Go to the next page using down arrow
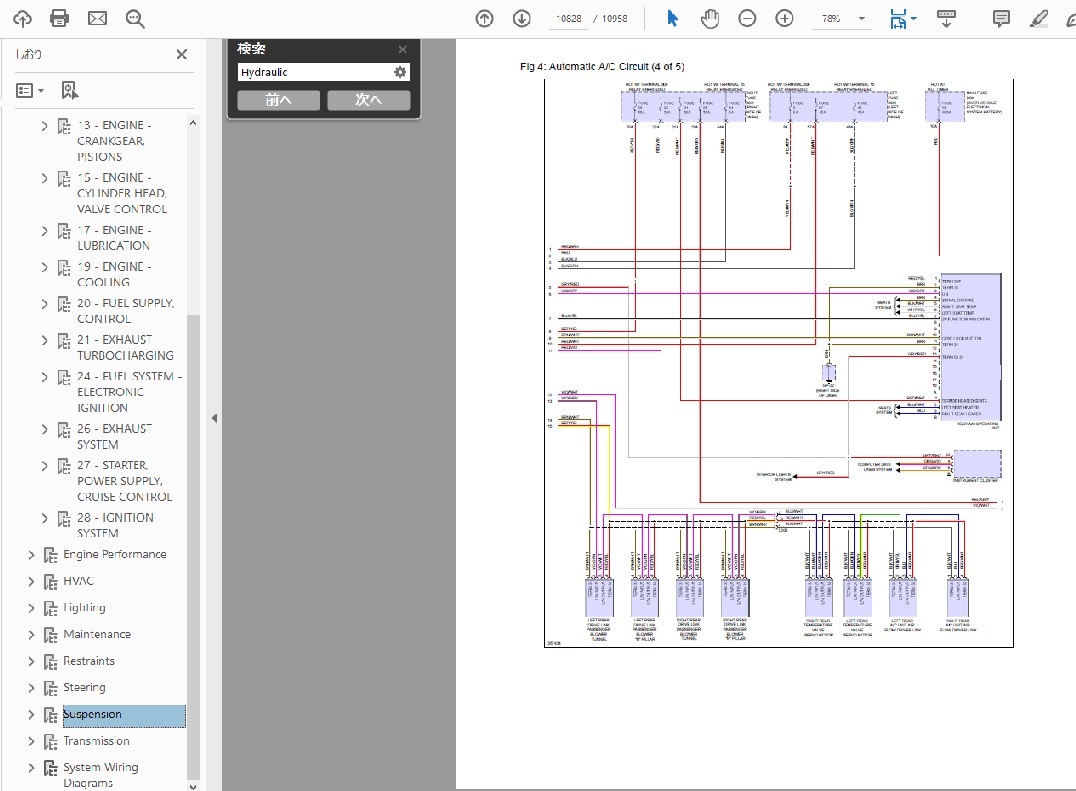This screenshot has width=1076, height=791. point(521,18)
